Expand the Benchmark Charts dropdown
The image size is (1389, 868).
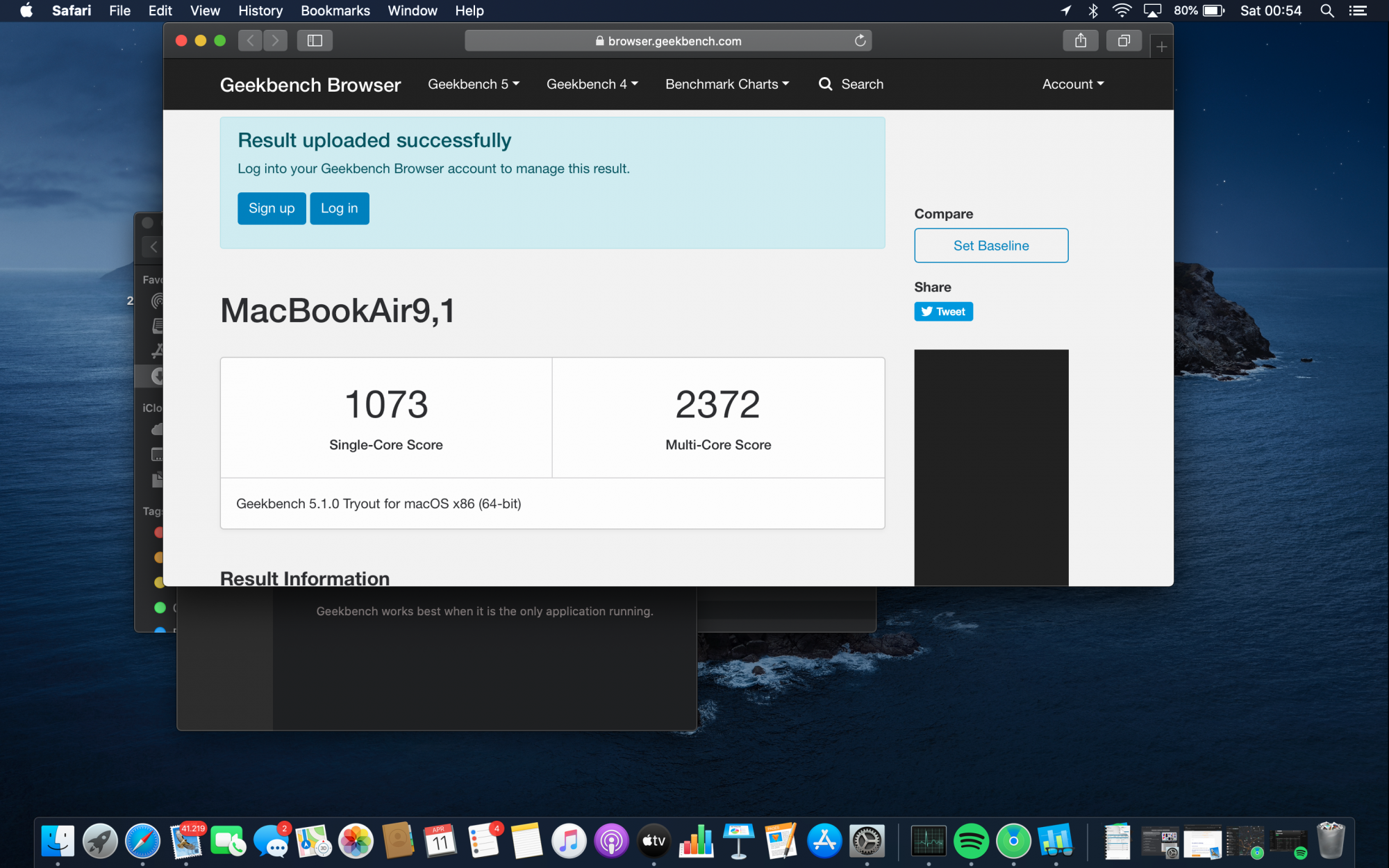click(727, 84)
